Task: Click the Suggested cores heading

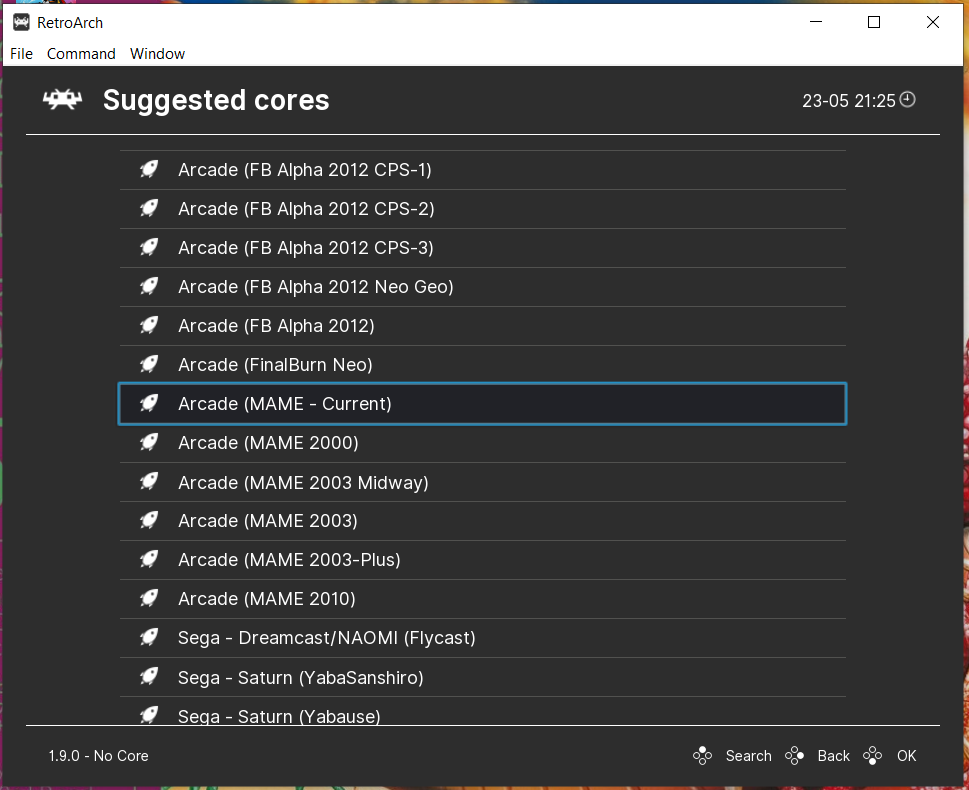Action: click(x=216, y=100)
